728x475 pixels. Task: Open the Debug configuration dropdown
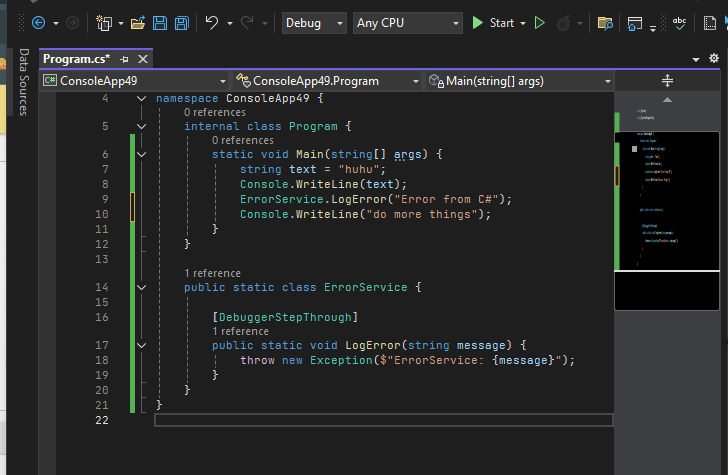314,23
